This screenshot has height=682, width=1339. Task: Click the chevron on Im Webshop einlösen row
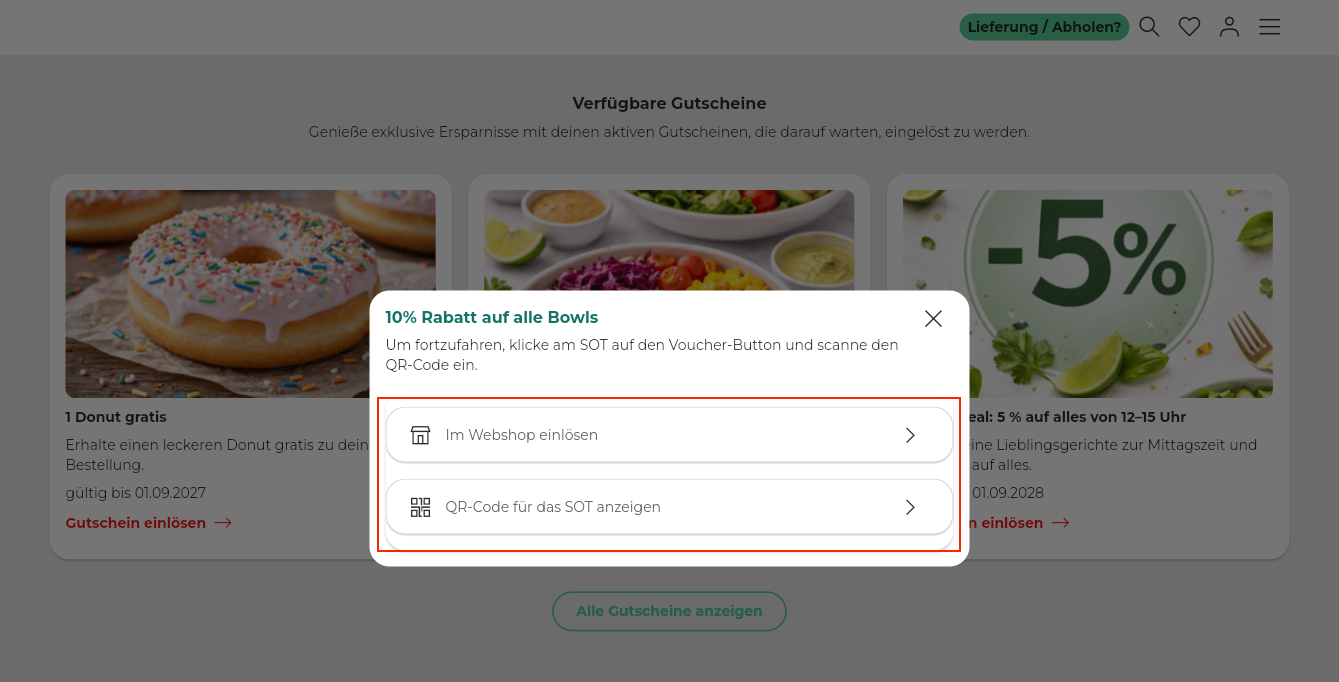click(x=910, y=435)
